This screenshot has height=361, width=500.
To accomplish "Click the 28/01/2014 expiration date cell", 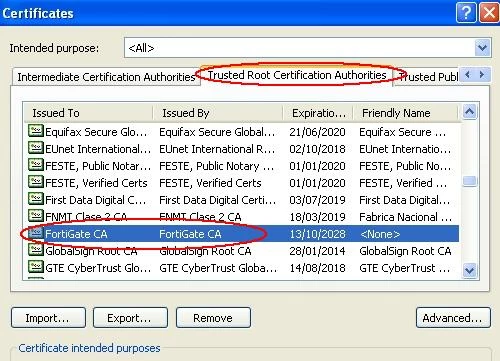I will 317,251.
